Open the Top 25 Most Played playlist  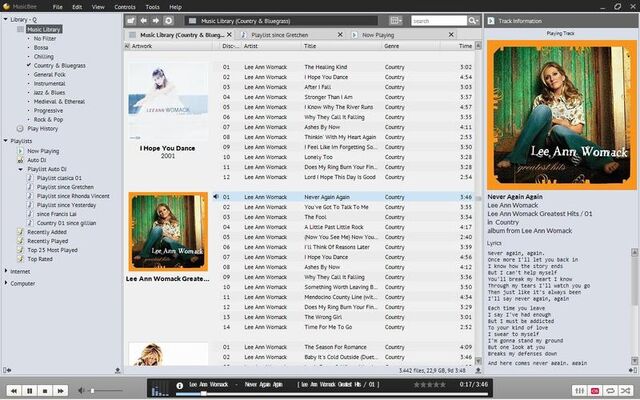coord(52,250)
